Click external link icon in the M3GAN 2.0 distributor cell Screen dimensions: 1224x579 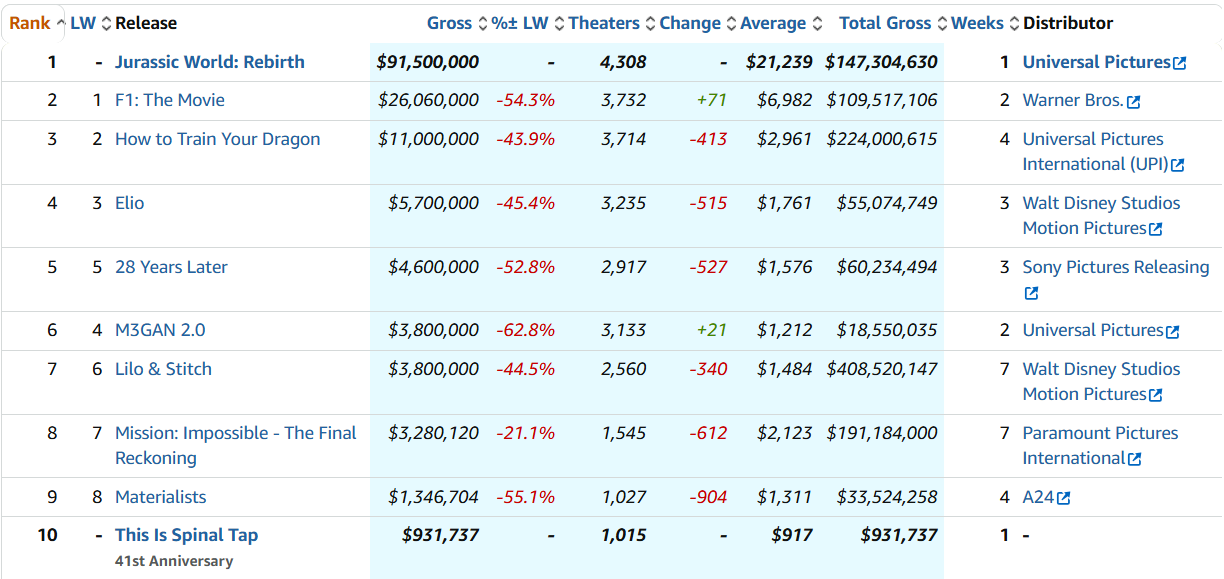tap(1172, 331)
